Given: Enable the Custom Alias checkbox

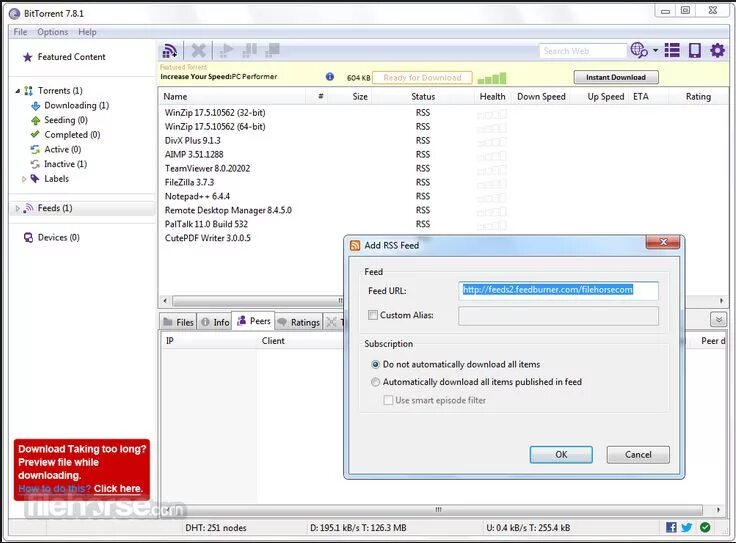Looking at the screenshot, I should (x=373, y=315).
